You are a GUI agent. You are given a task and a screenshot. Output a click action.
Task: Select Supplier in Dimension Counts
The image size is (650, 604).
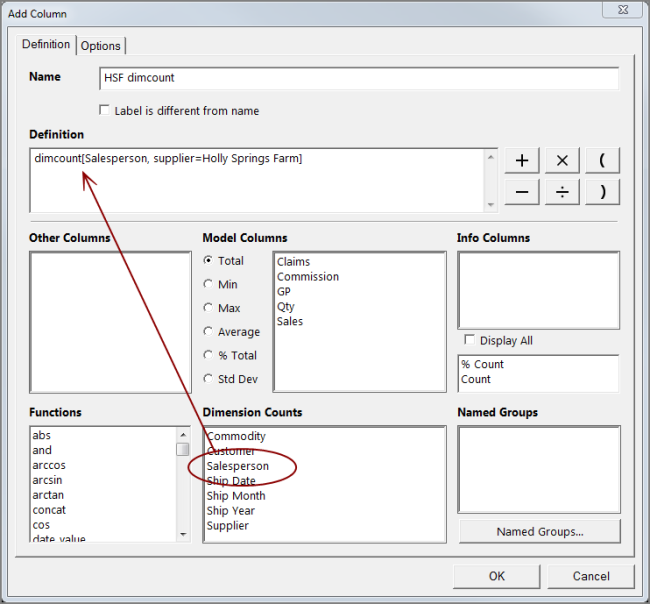coord(228,526)
